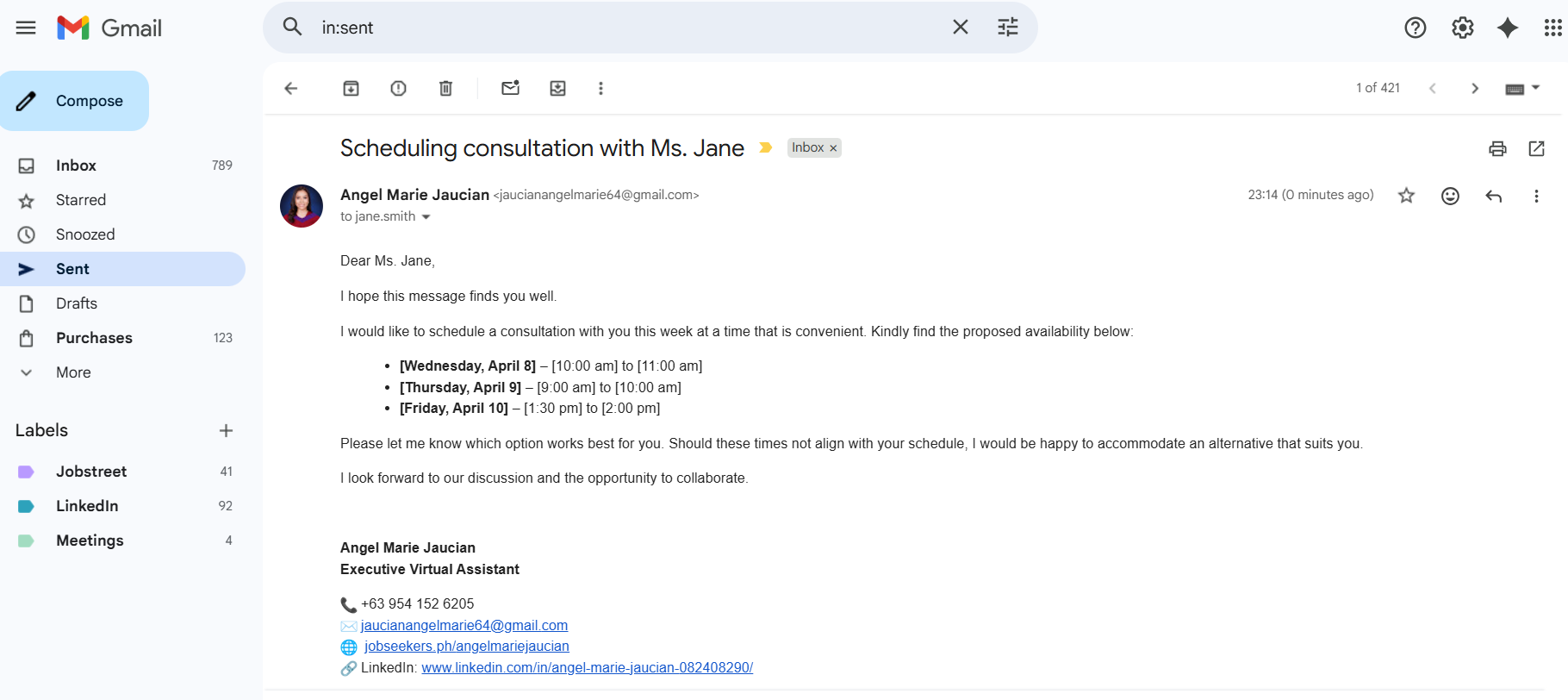Star the email from Angel Marie

(x=1406, y=196)
